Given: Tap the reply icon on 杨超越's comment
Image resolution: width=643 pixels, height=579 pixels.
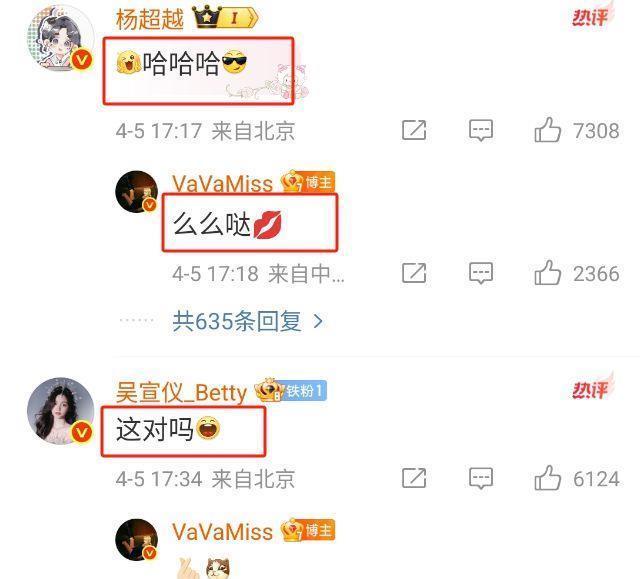Looking at the screenshot, I should [481, 130].
